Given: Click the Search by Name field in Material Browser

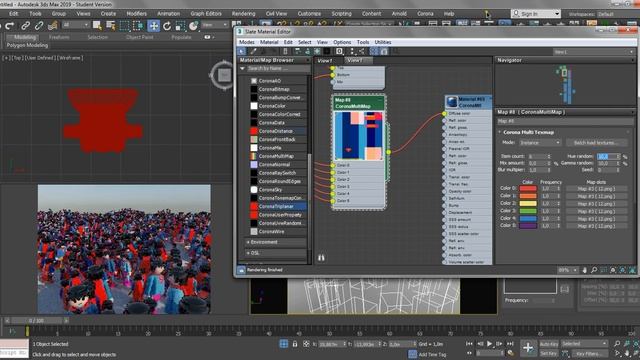Looking at the screenshot, I should click(278, 69).
